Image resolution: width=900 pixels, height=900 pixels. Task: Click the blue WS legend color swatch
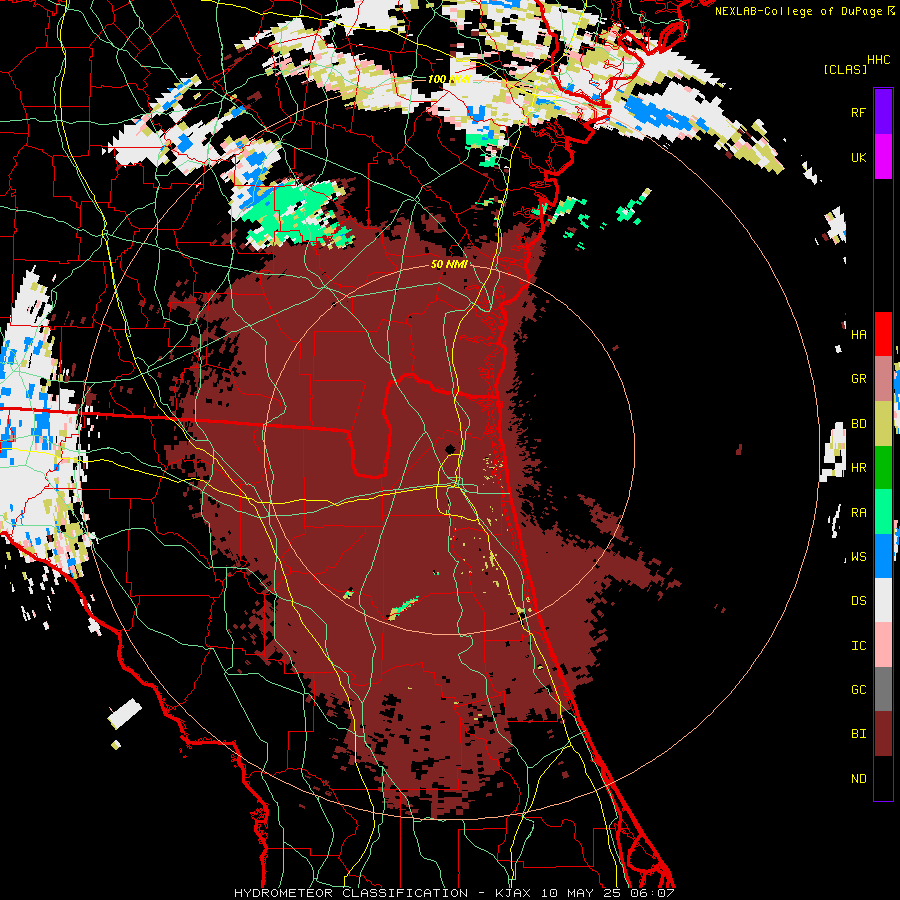[883, 556]
